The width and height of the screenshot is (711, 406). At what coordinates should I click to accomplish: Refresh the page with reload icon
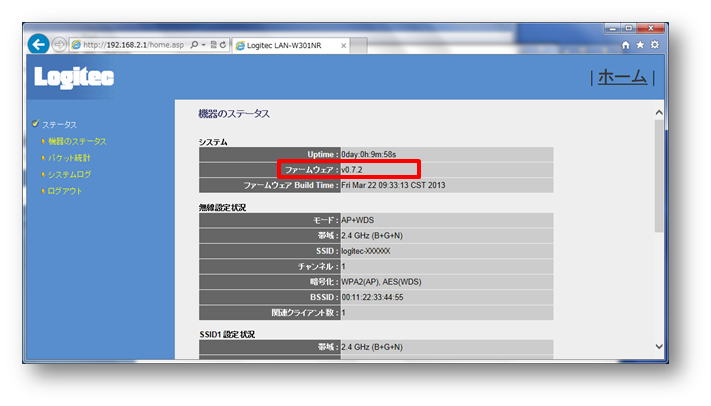(x=223, y=44)
